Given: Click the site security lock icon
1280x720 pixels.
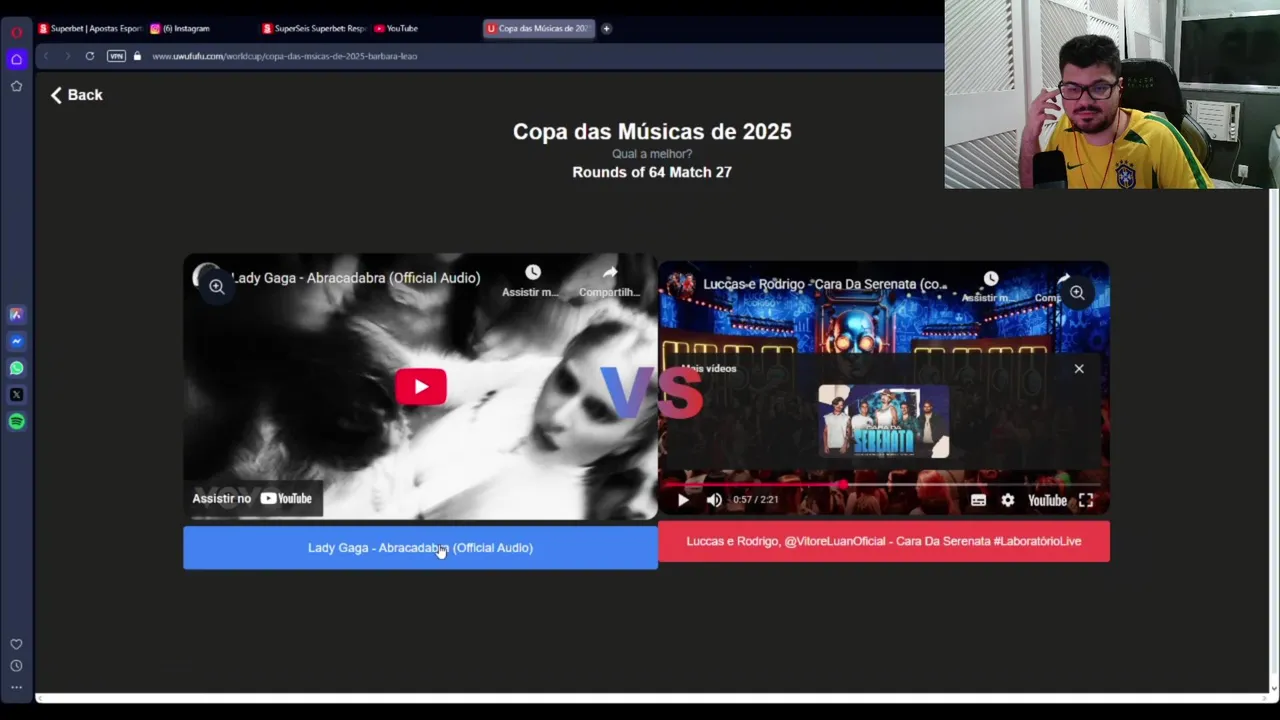Looking at the screenshot, I should [137, 56].
